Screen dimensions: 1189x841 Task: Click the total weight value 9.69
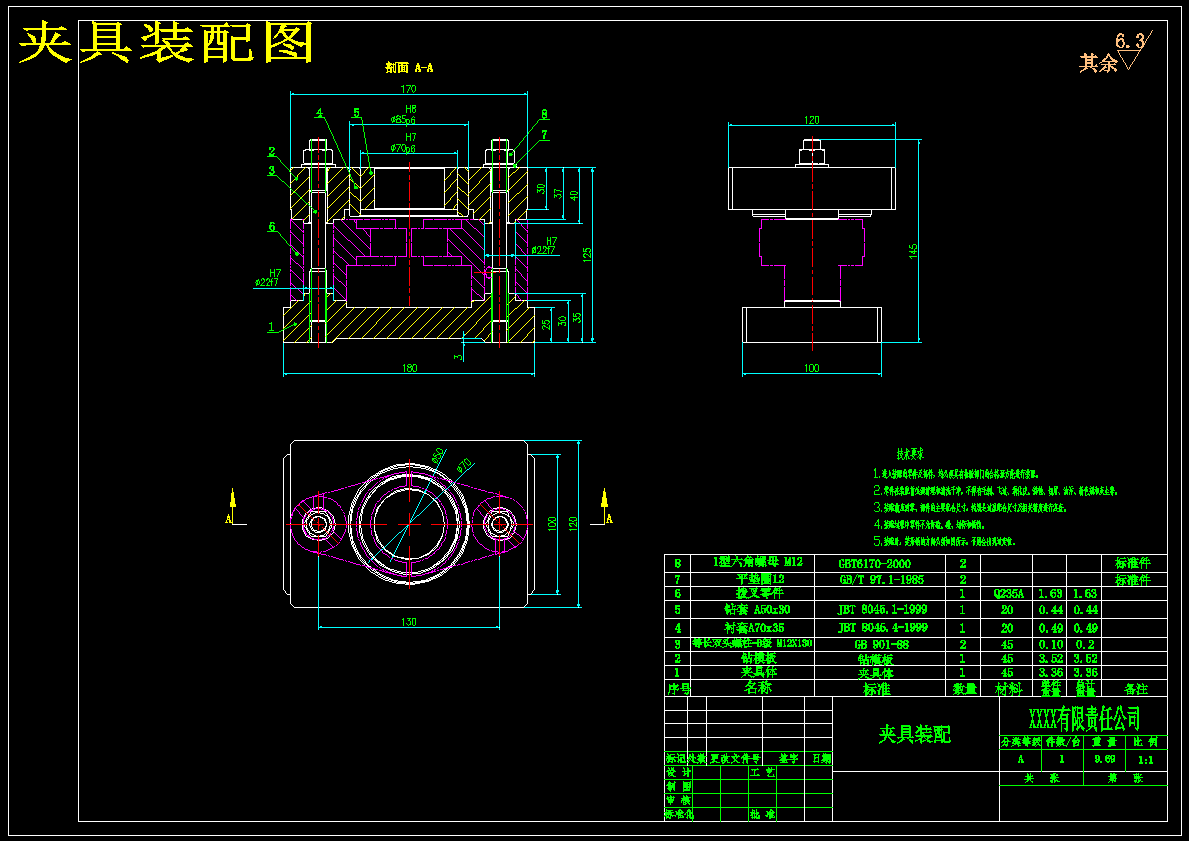pos(1104,759)
